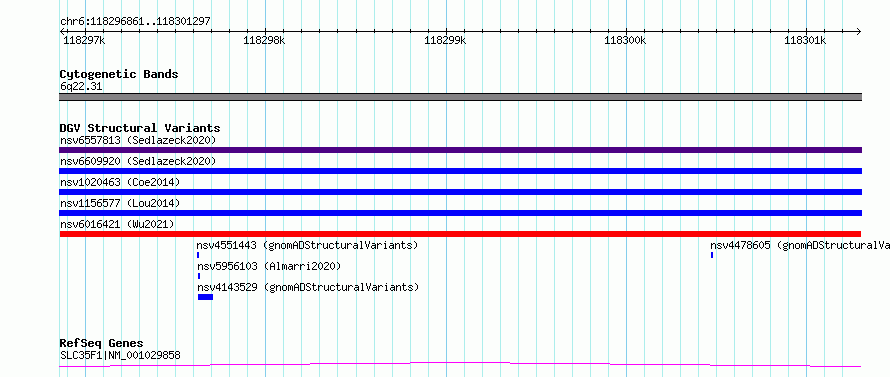Click the nsv1156577 (Lou2014) label

pos(119,203)
